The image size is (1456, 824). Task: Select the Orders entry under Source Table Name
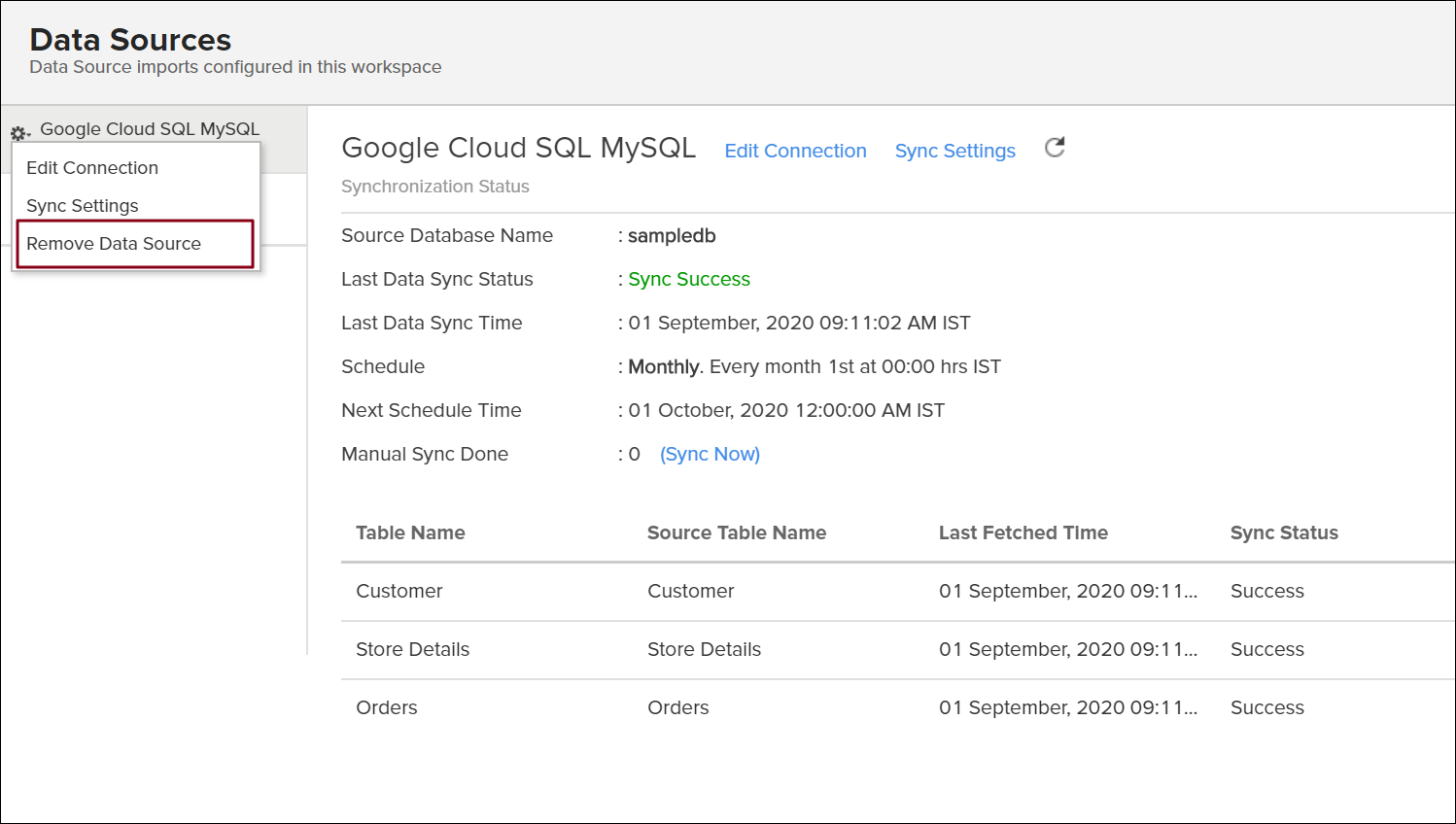678,707
